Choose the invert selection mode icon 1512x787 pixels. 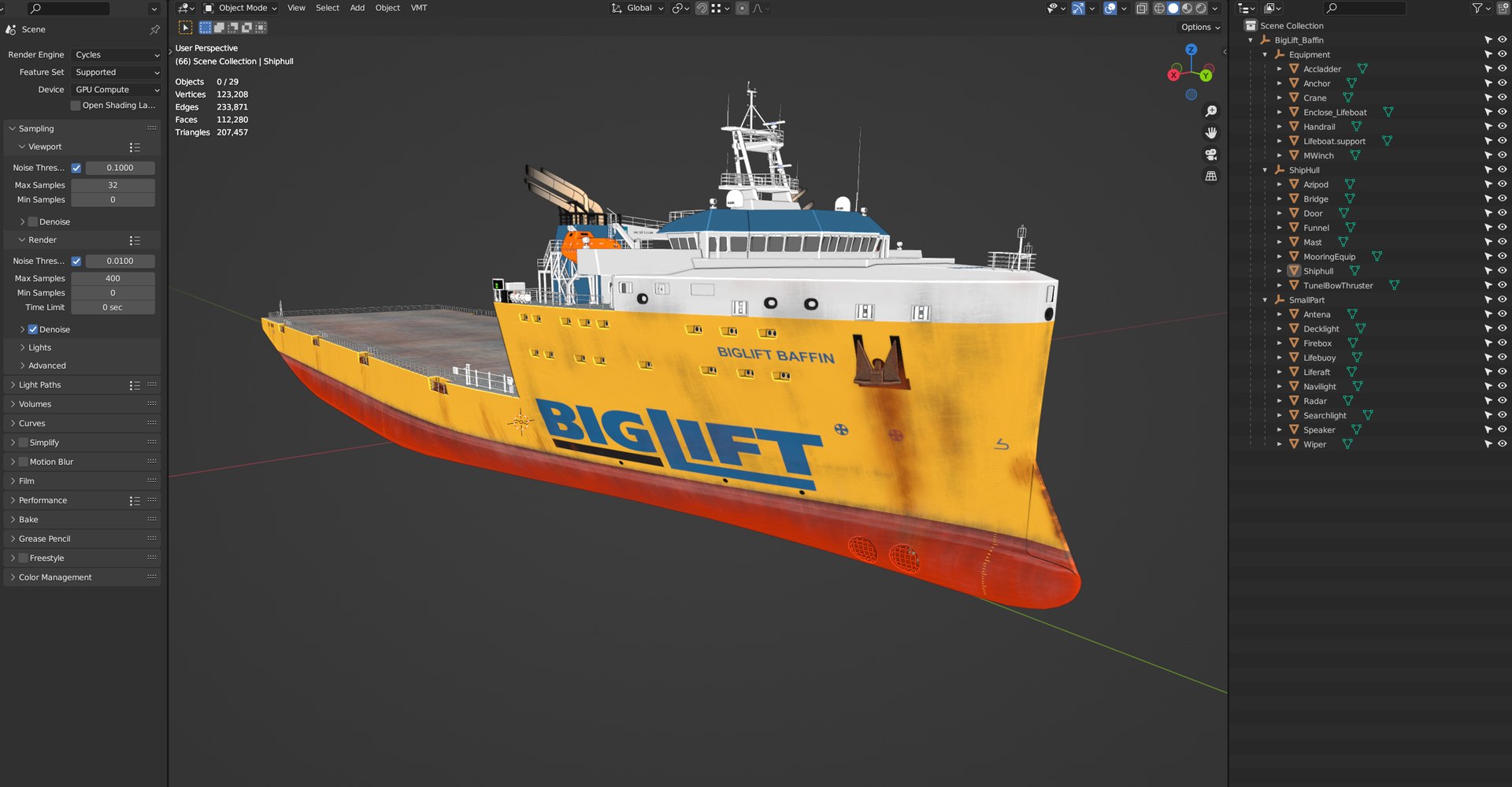coord(246,28)
